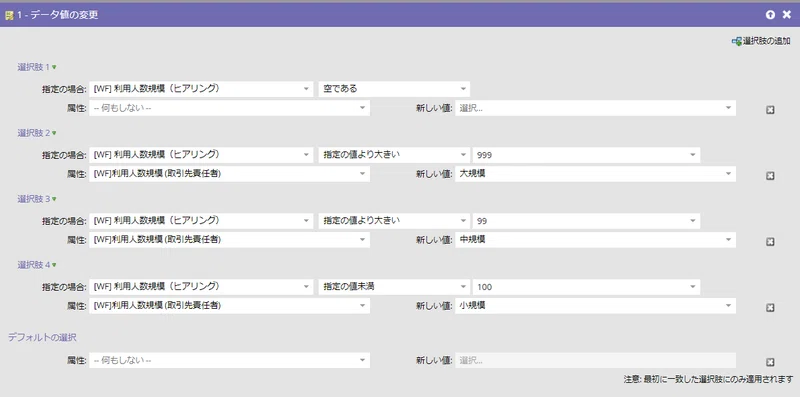Click the 999 value field
Image resolution: width=800 pixels, height=397 pixels.
[x=586, y=155]
